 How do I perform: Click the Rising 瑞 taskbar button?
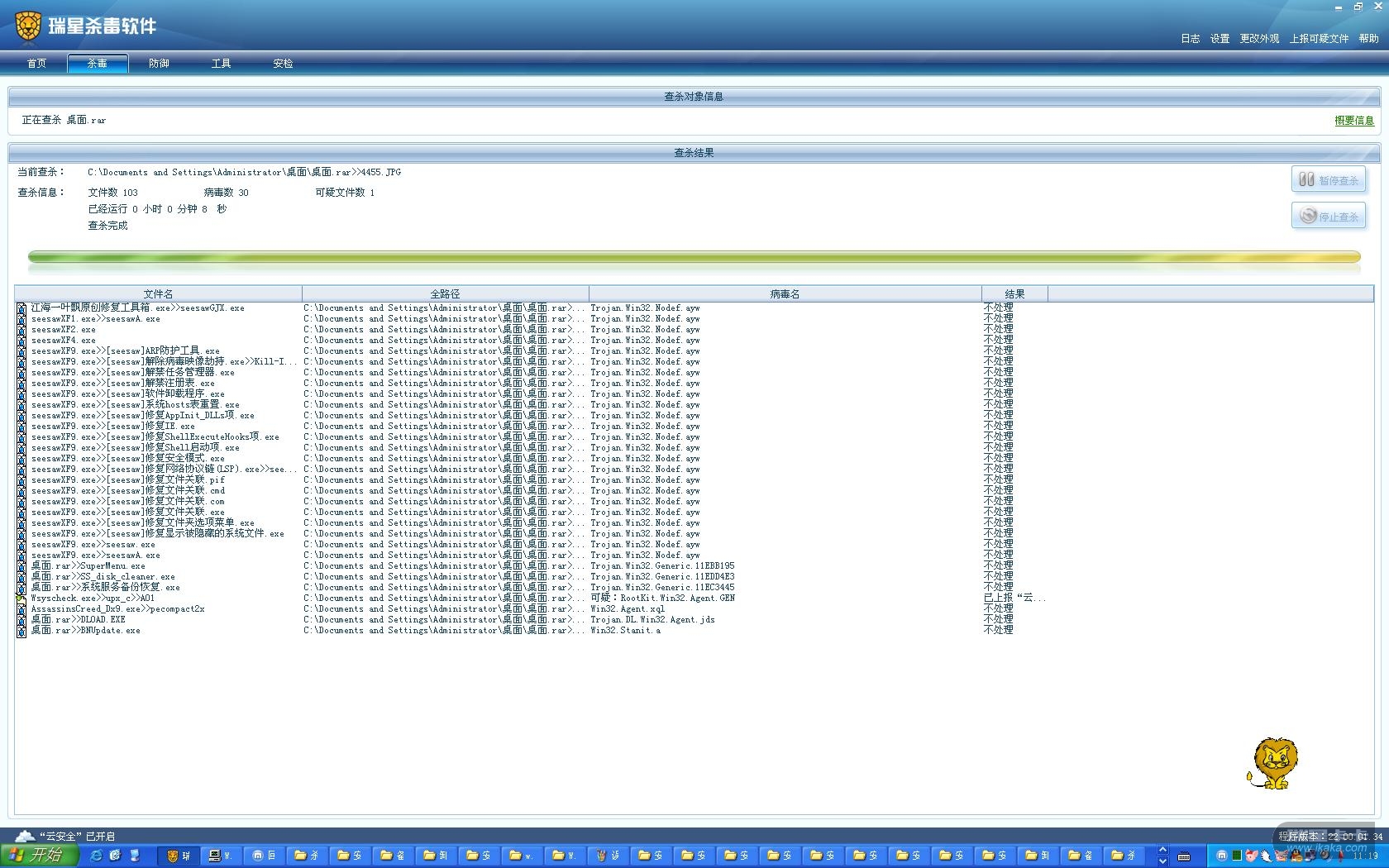coord(179,856)
